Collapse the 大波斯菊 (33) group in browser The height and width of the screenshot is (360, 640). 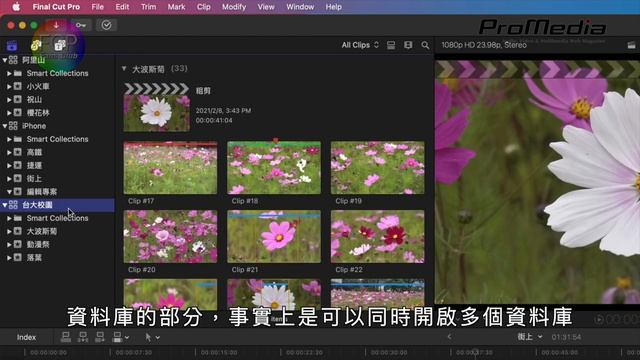point(124,69)
